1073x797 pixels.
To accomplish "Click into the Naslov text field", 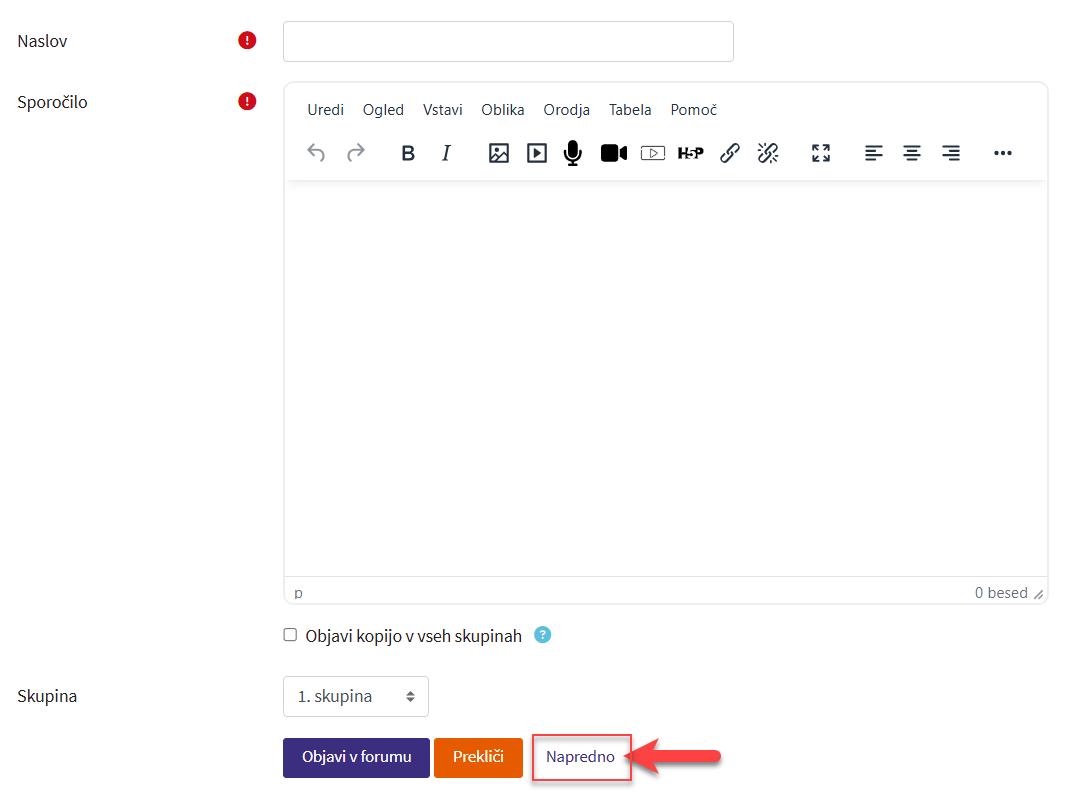I will 508,42.
